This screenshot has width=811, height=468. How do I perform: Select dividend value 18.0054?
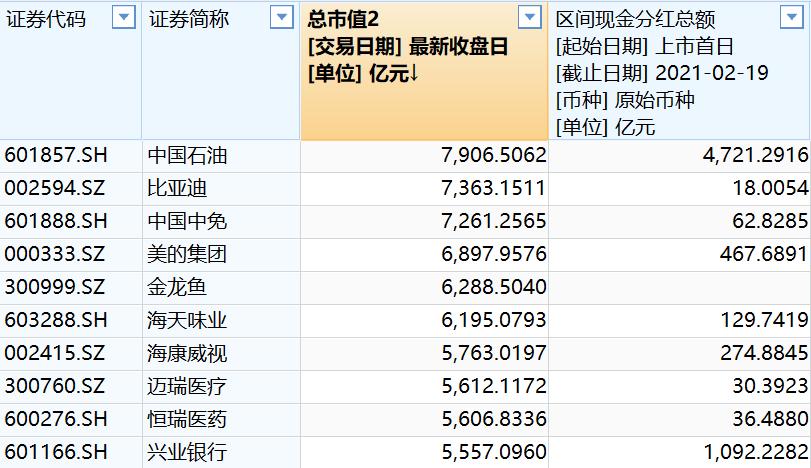(x=771, y=188)
